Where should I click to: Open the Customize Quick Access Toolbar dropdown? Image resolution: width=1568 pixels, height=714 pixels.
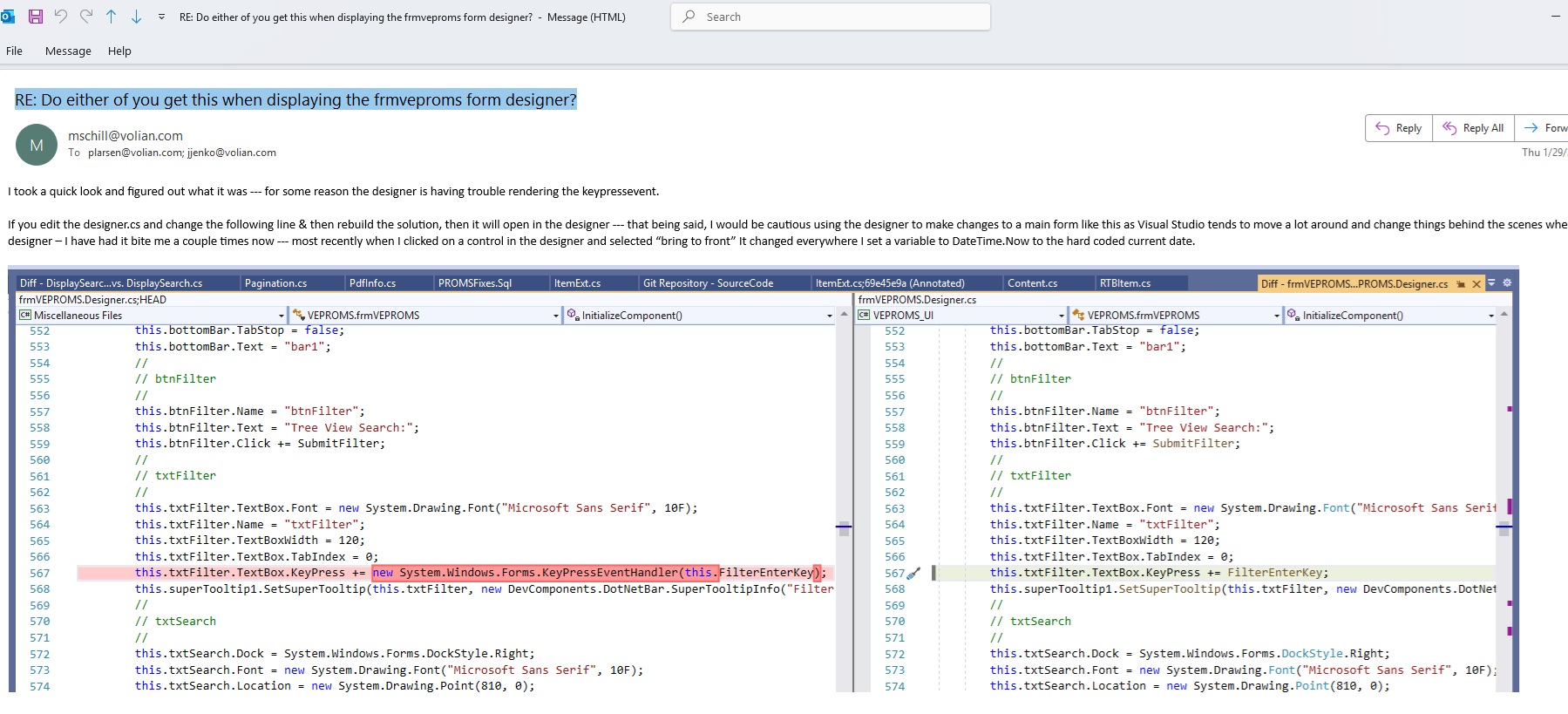coord(161,17)
